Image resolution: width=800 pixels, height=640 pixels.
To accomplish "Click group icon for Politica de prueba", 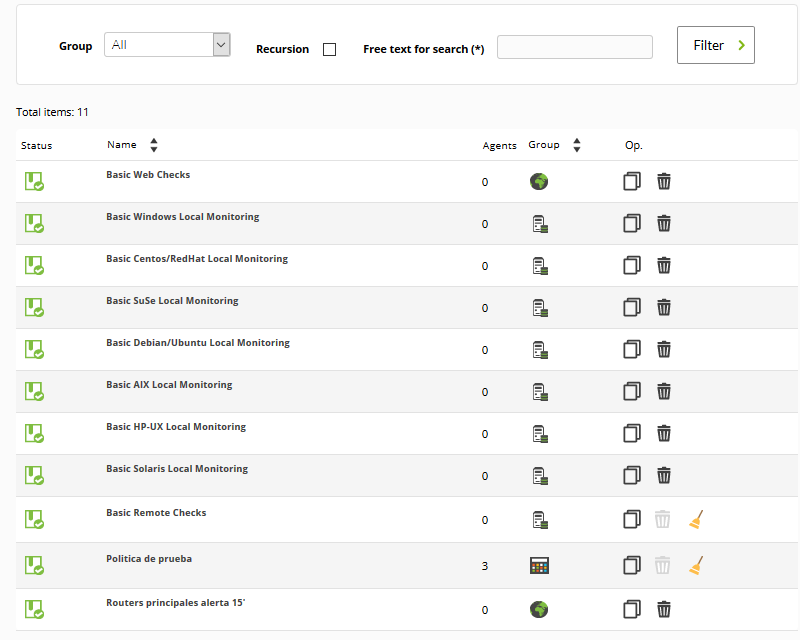I will pyautogui.click(x=540, y=566).
